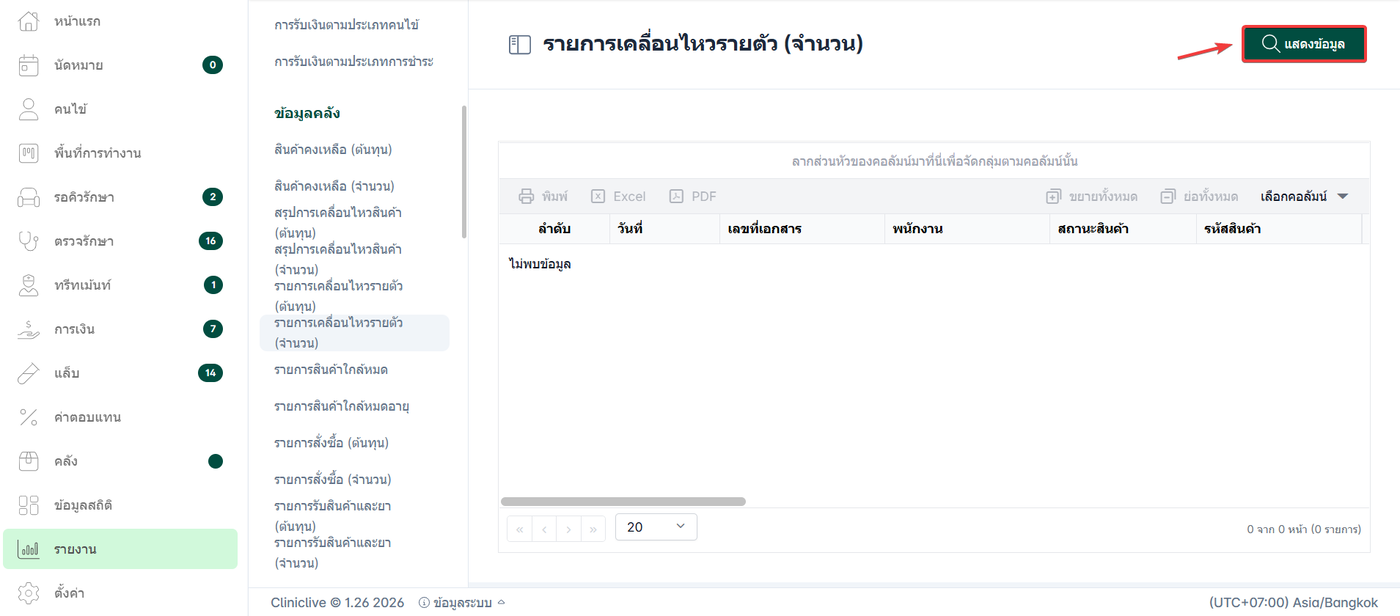Click the วันที่ column header
The image size is (1400, 616).
(x=664, y=229)
